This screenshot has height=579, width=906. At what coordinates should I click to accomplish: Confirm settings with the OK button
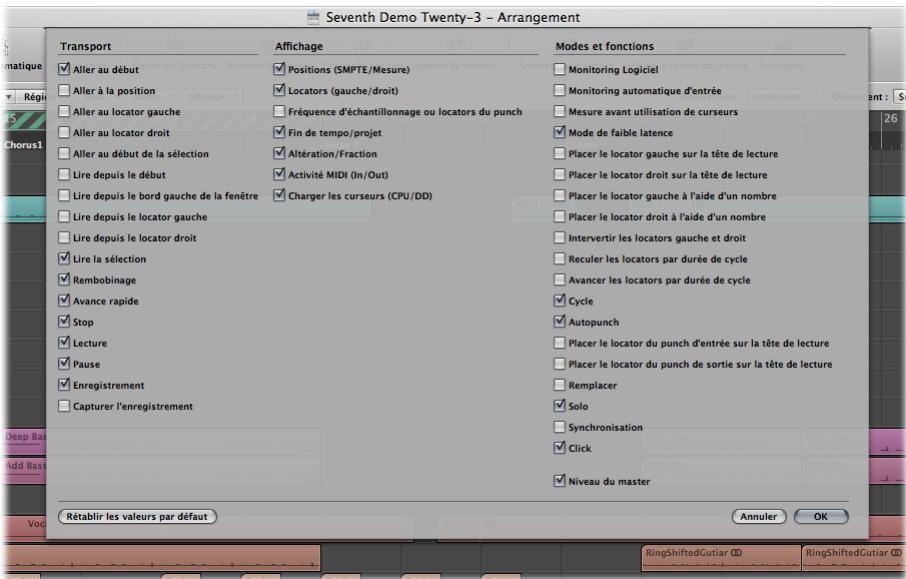pos(821,517)
